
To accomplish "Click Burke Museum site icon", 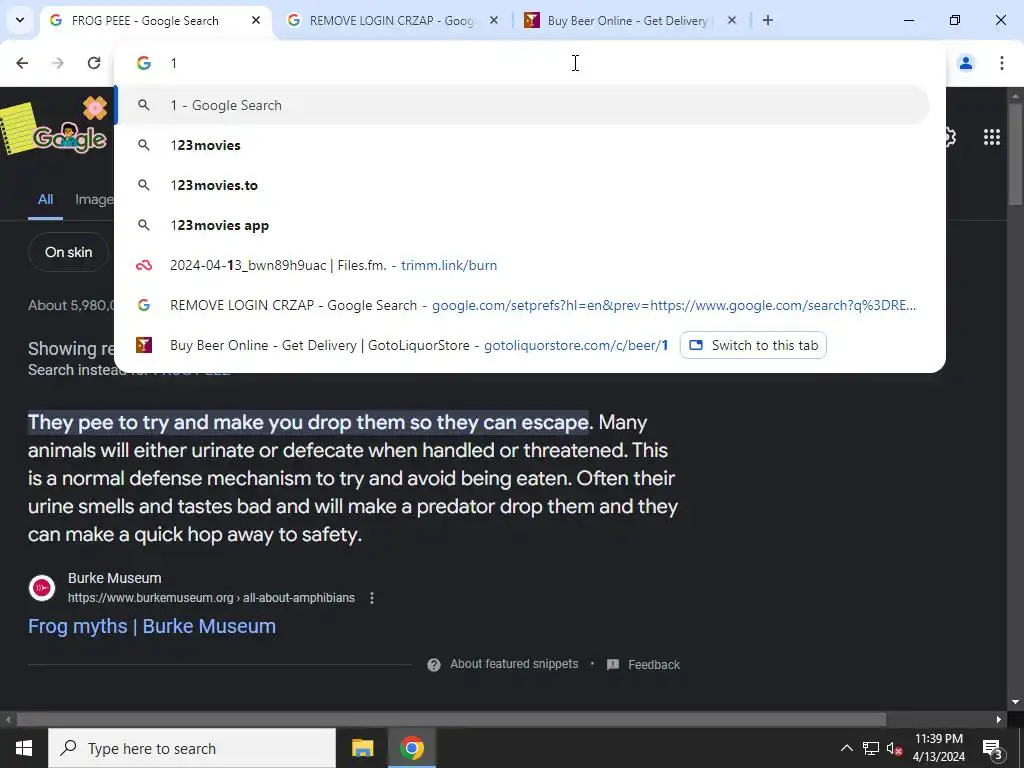I will [x=42, y=588].
